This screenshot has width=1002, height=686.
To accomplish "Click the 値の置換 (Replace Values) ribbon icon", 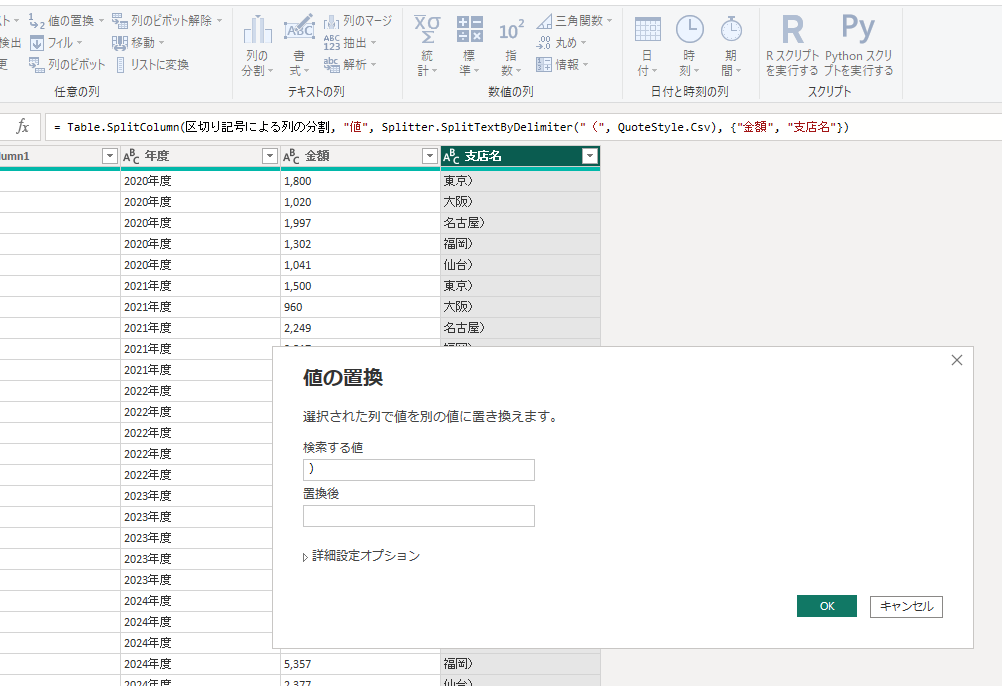I will click(37, 20).
